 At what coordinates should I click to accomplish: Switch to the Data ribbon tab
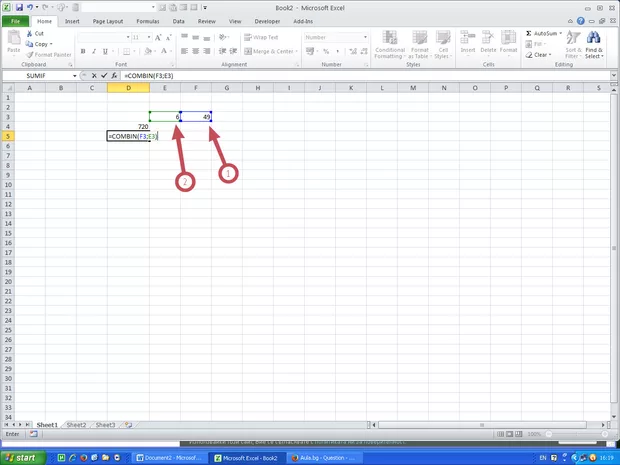click(178, 21)
